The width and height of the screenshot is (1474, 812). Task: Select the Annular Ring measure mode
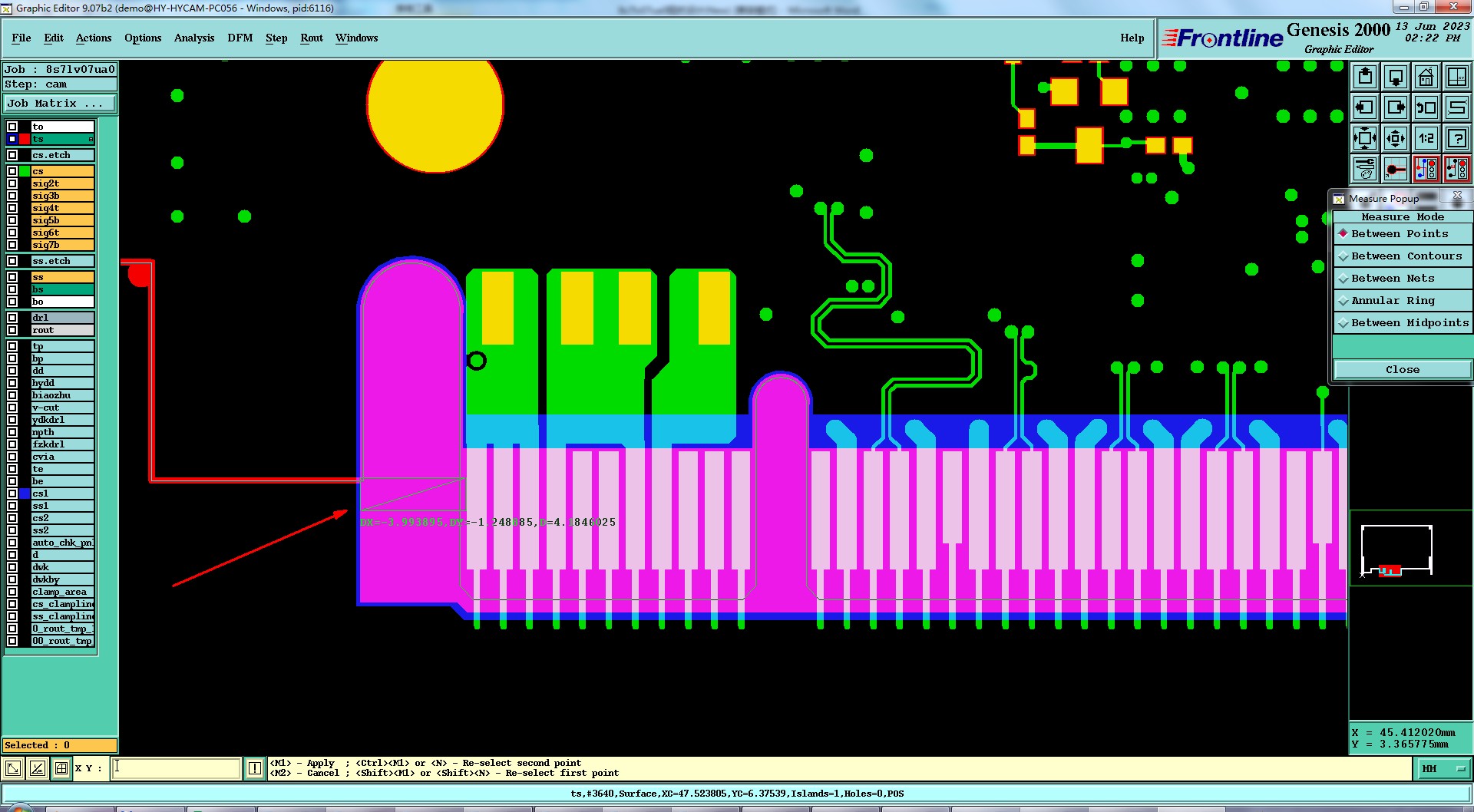click(x=1403, y=301)
